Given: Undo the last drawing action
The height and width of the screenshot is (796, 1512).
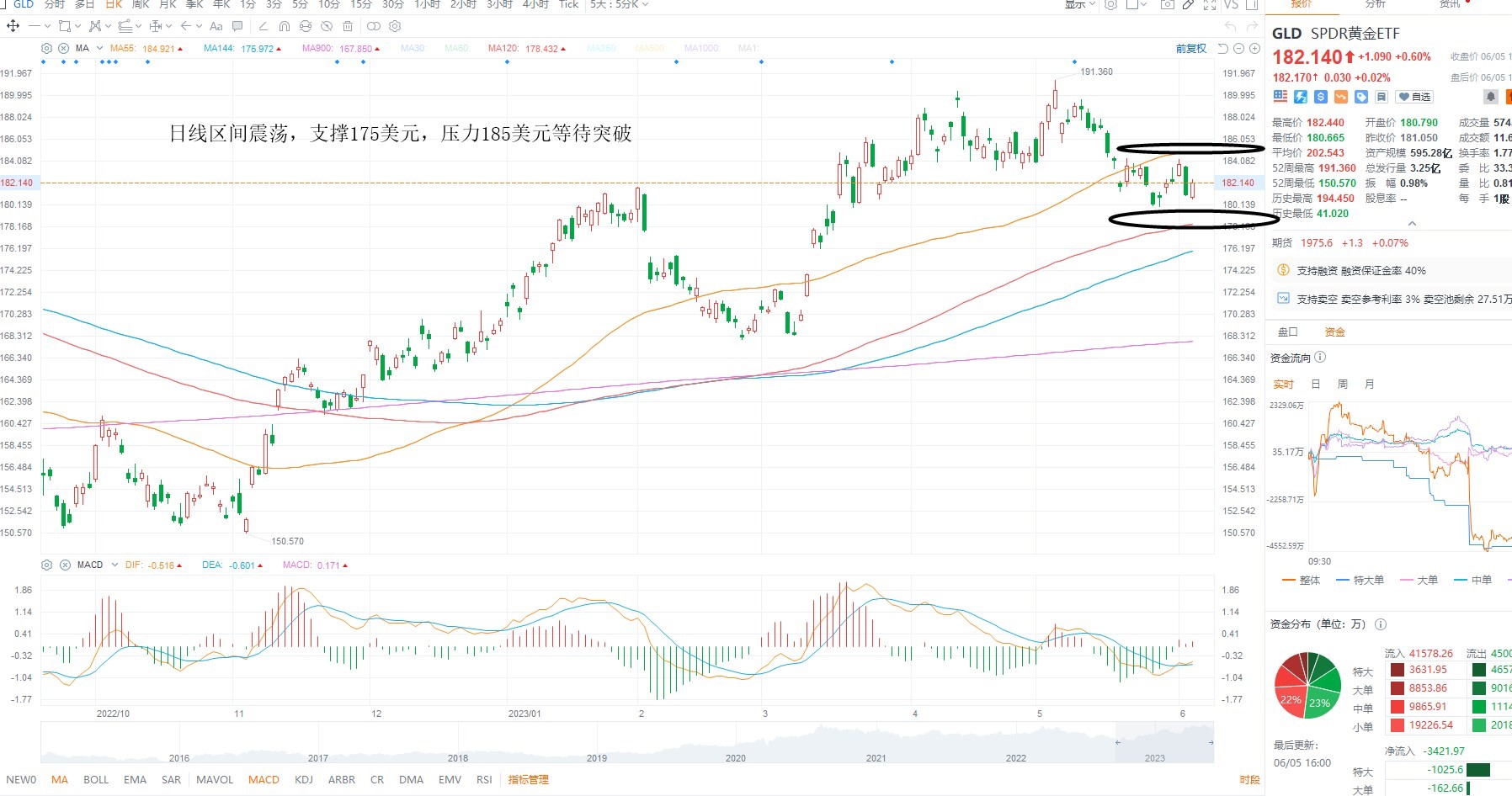Looking at the screenshot, I should [x=1230, y=26].
